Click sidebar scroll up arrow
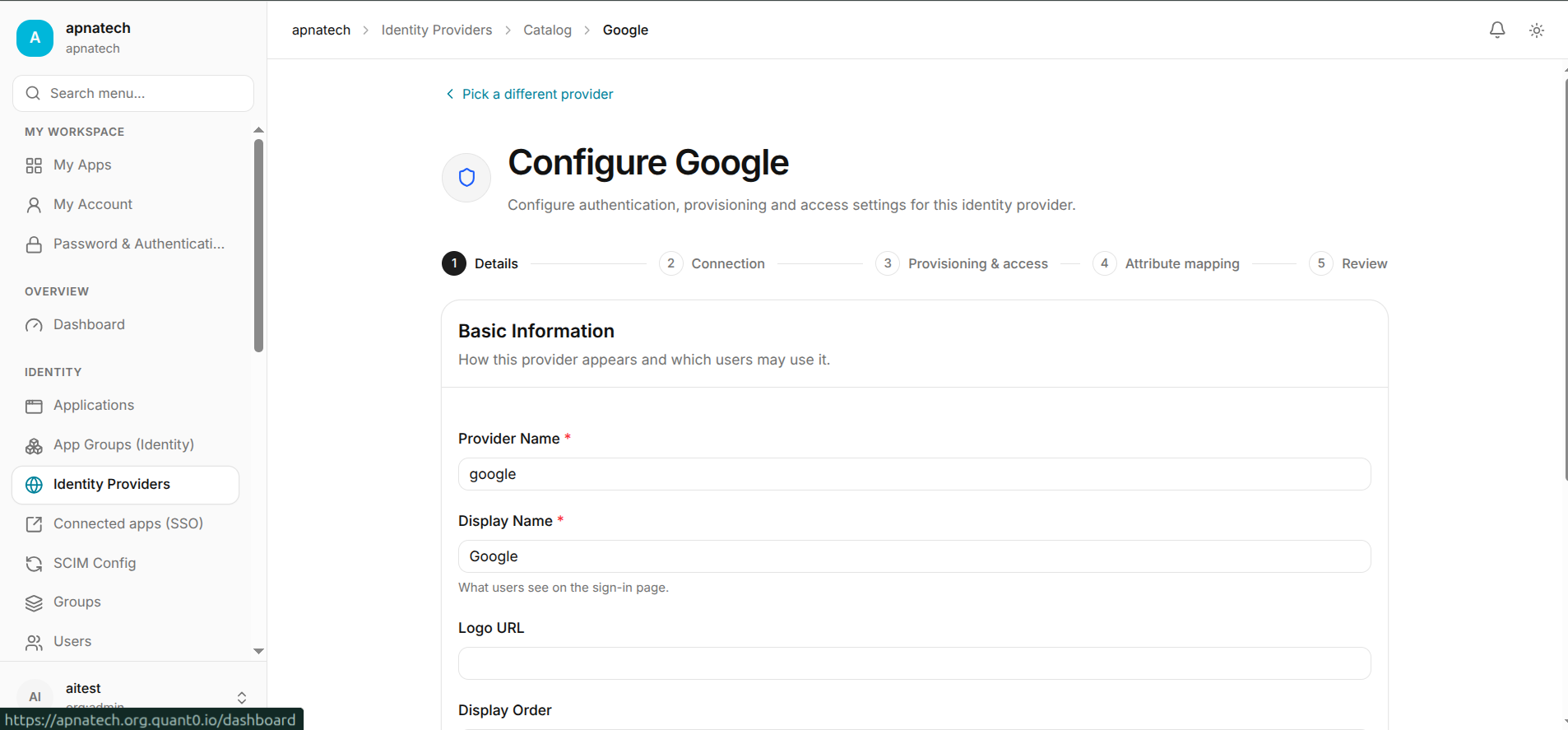The height and width of the screenshot is (730, 1568). point(258,130)
